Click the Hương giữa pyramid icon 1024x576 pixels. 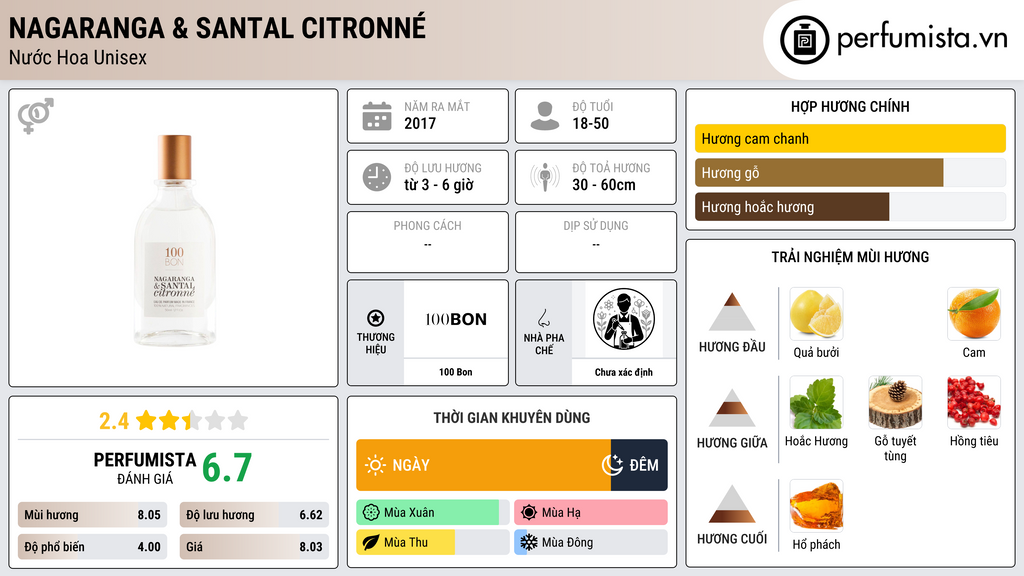[732, 408]
